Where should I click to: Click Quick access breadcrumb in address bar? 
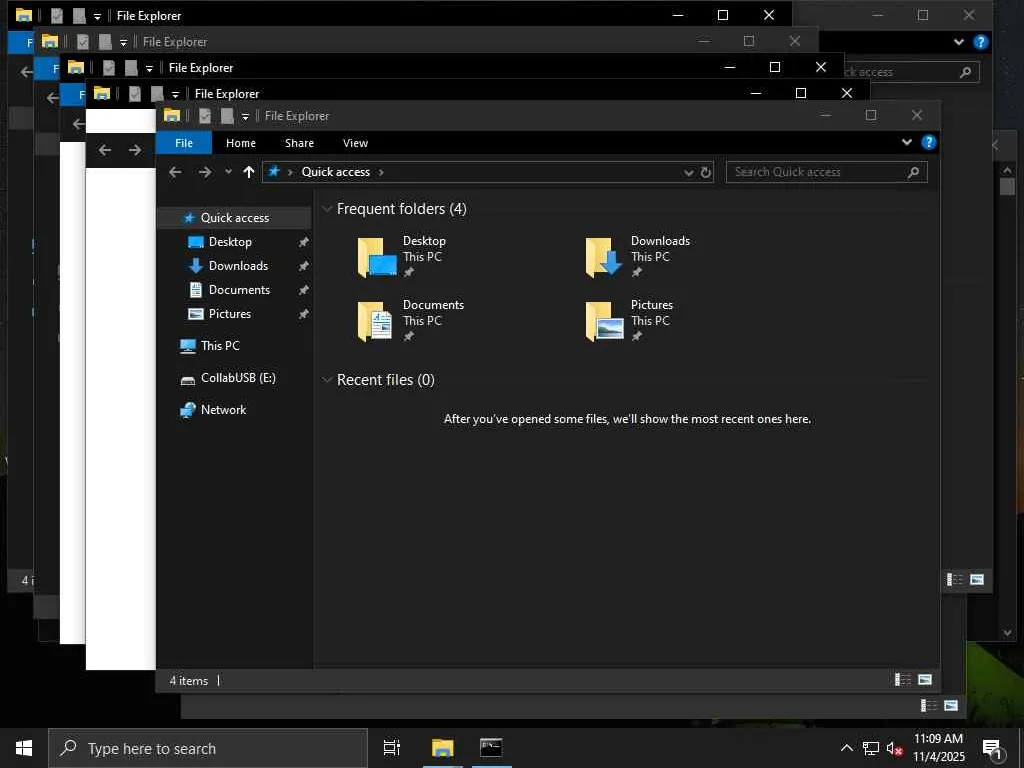click(336, 172)
